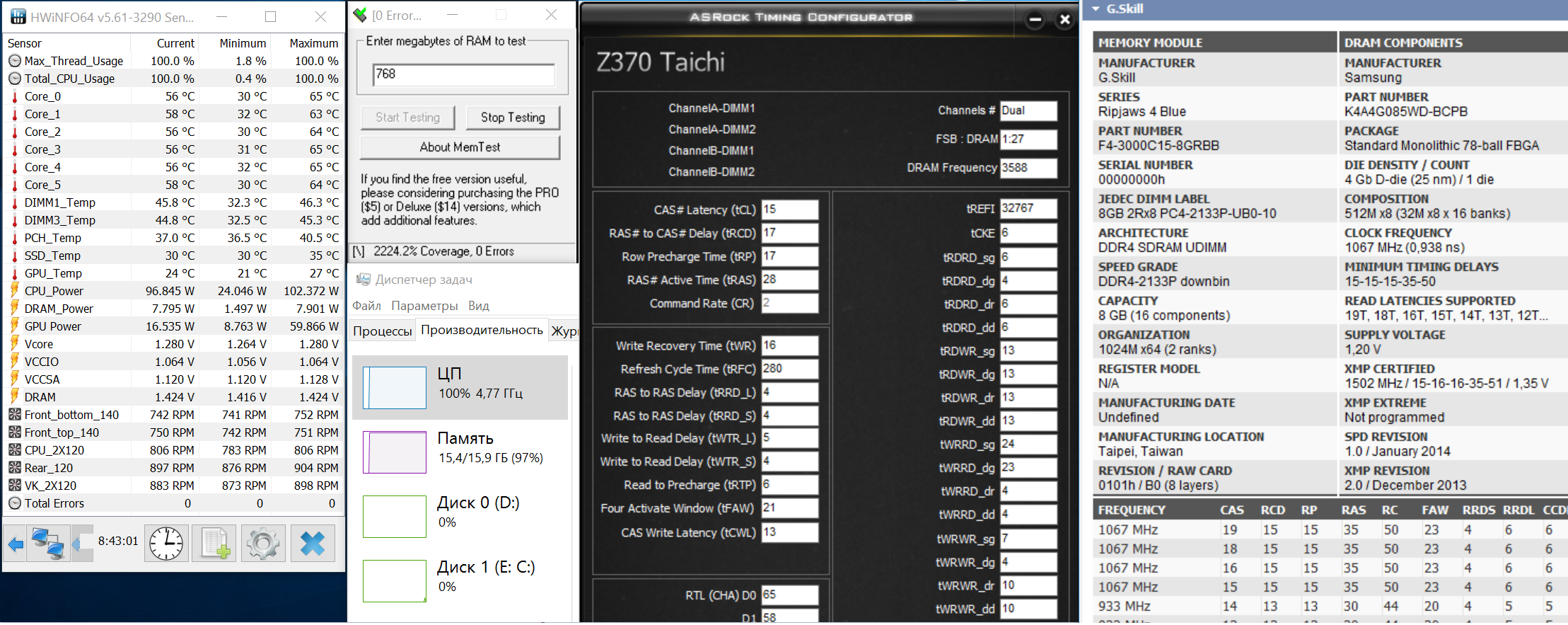Click the fan icon beside Rear_120
Image resolution: width=1568 pixels, height=625 pixels.
pyautogui.click(x=14, y=468)
